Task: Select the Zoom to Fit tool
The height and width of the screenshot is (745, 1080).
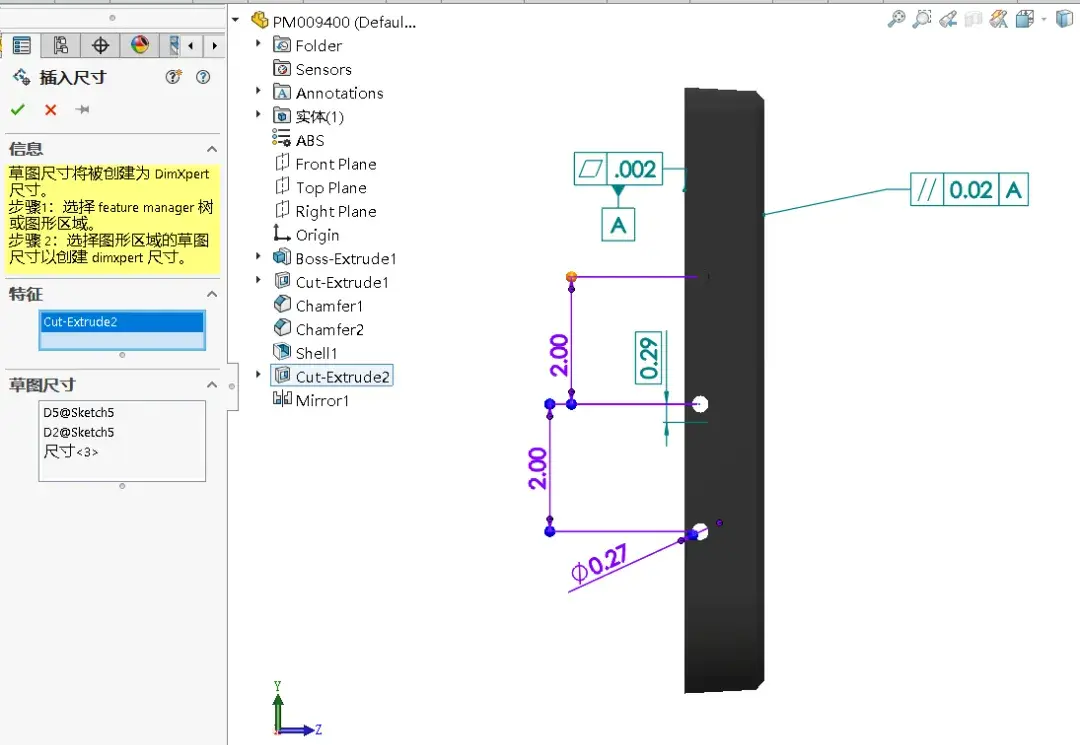Action: point(897,19)
